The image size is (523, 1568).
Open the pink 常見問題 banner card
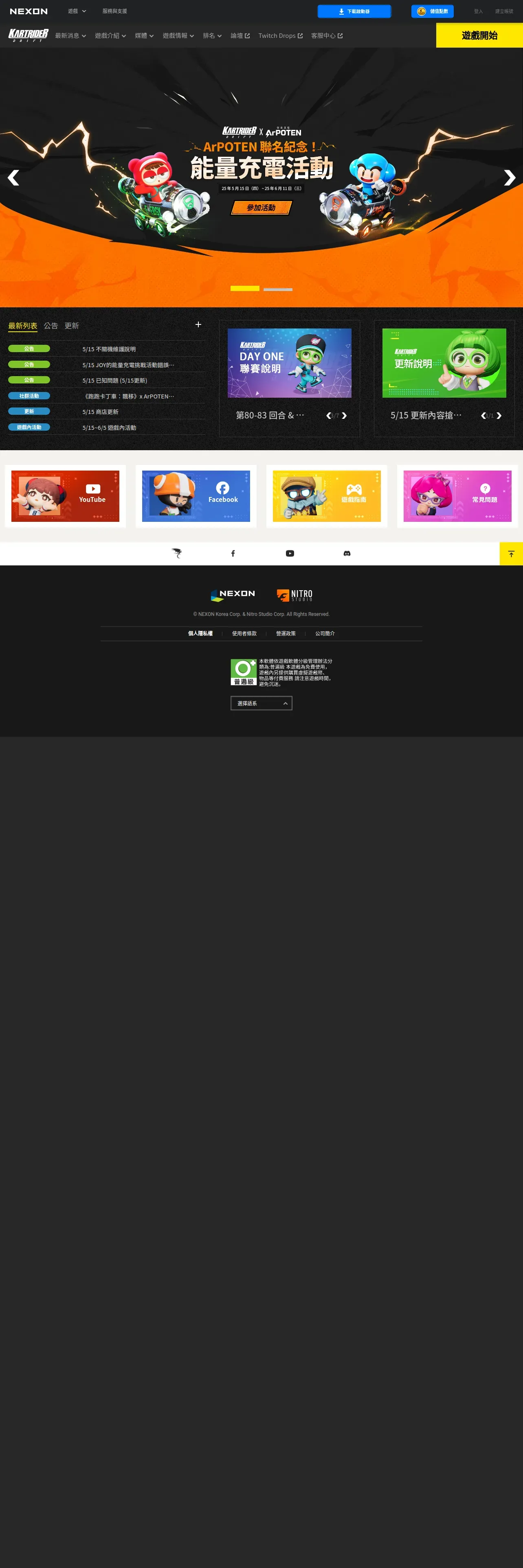[x=457, y=496]
